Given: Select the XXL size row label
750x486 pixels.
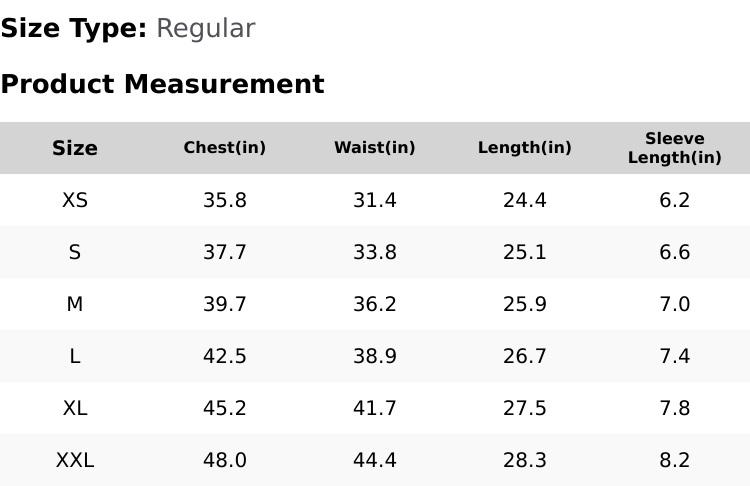Looking at the screenshot, I should pyautogui.click(x=75, y=460).
